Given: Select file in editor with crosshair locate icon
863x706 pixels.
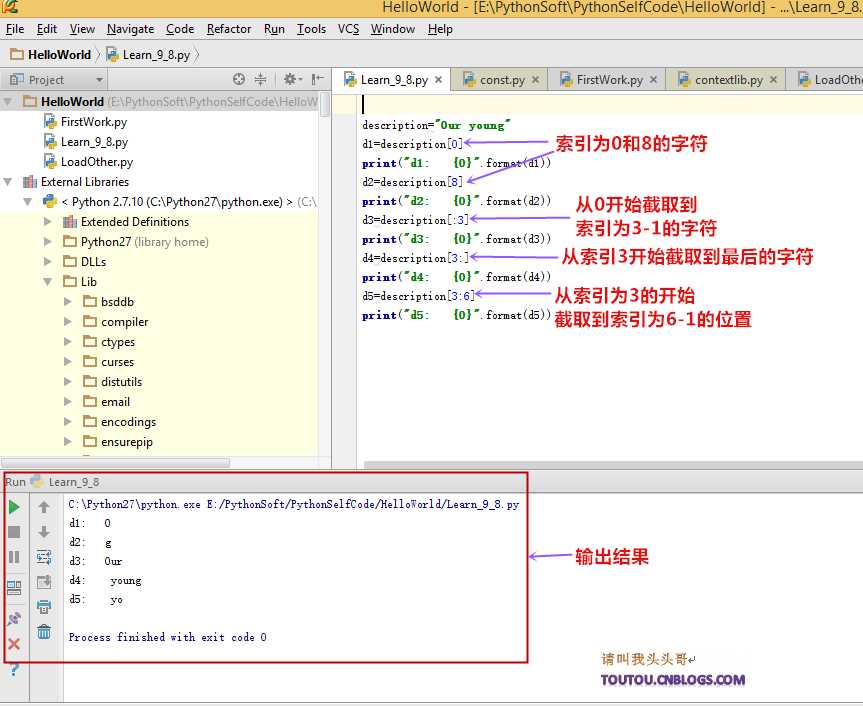Looking at the screenshot, I should (237, 79).
